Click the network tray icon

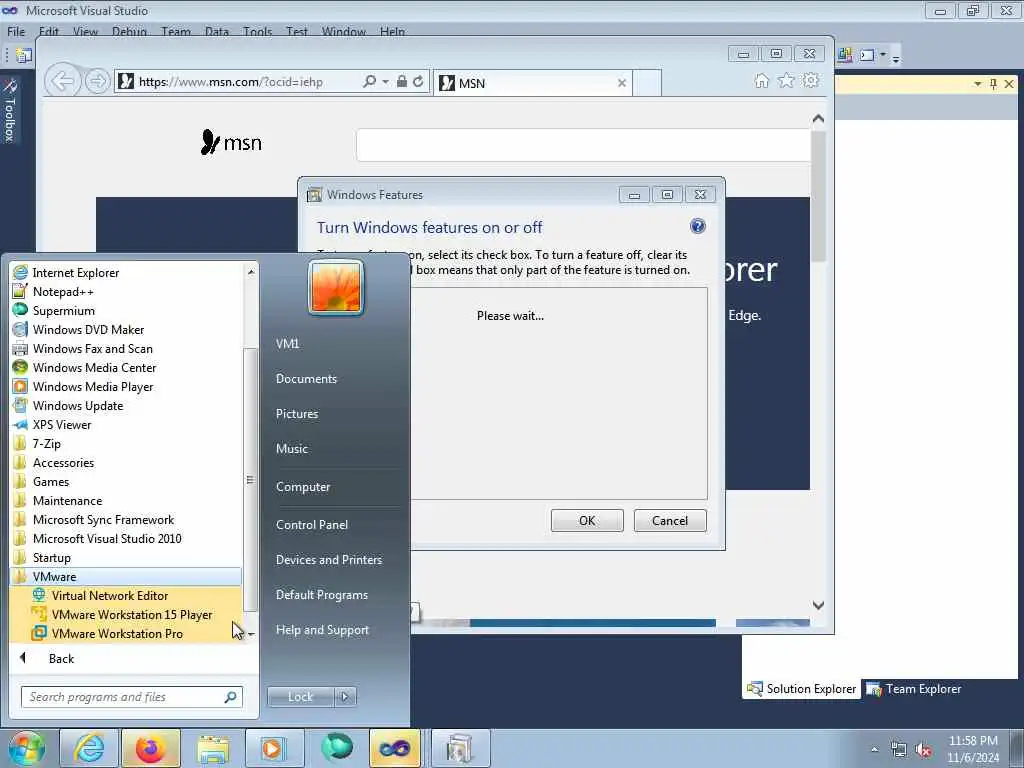click(899, 750)
